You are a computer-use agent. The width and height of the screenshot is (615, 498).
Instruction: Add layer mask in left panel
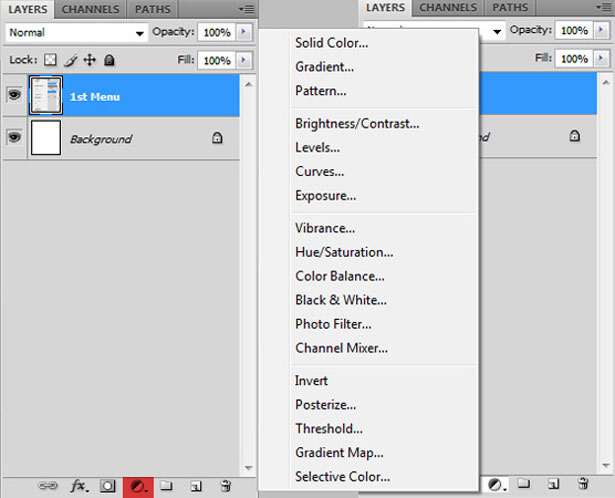(108, 486)
